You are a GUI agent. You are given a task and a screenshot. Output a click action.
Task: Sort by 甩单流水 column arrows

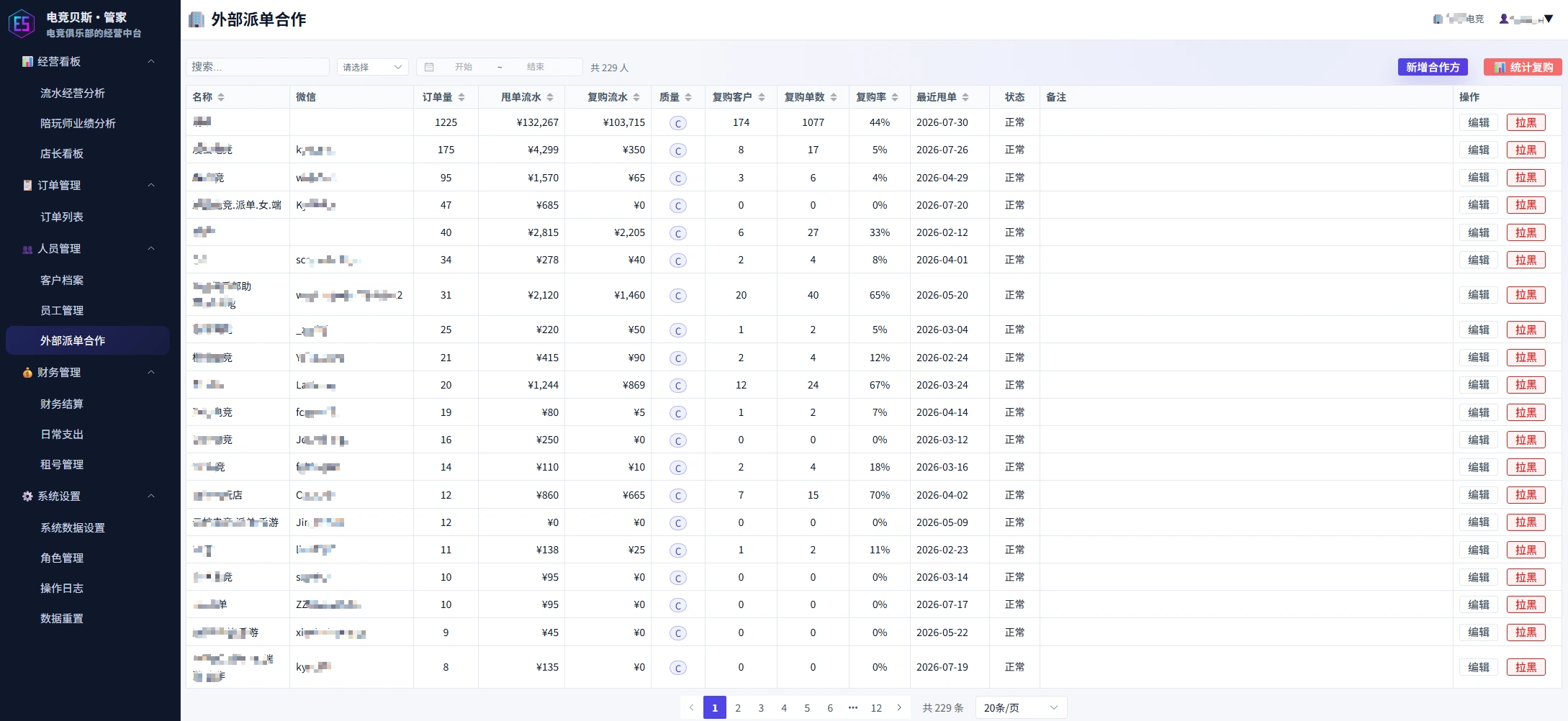pyautogui.click(x=550, y=97)
